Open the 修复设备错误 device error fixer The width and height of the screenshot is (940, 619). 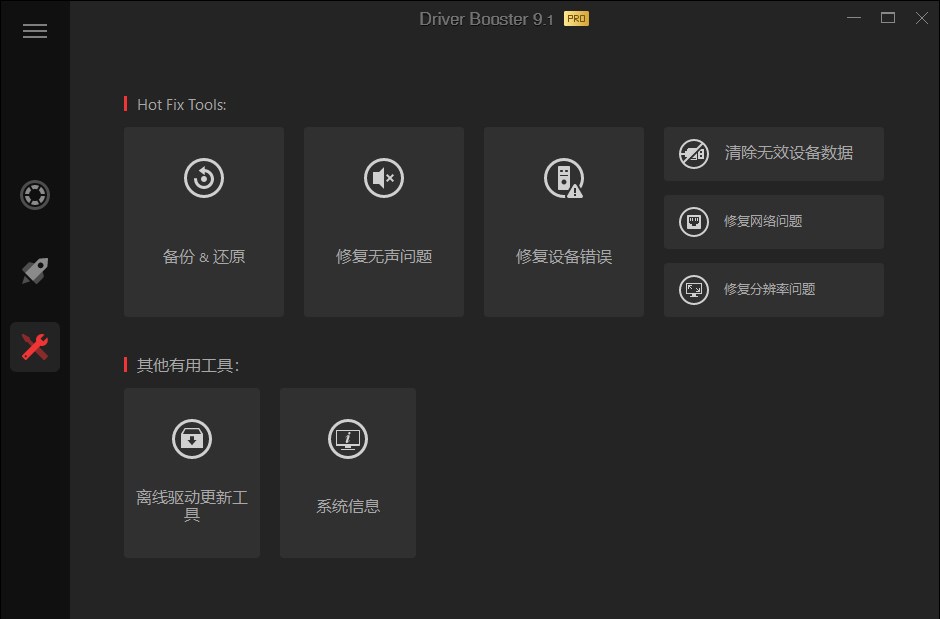pos(563,220)
